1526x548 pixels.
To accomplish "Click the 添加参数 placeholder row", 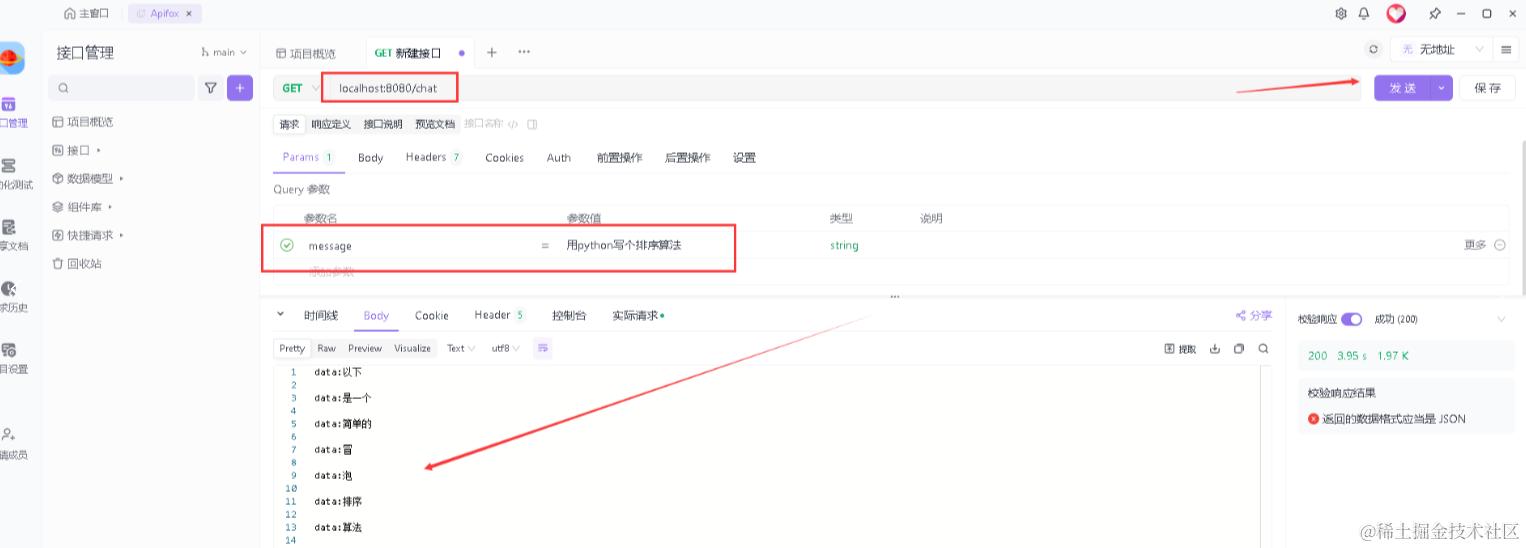I will 330,272.
